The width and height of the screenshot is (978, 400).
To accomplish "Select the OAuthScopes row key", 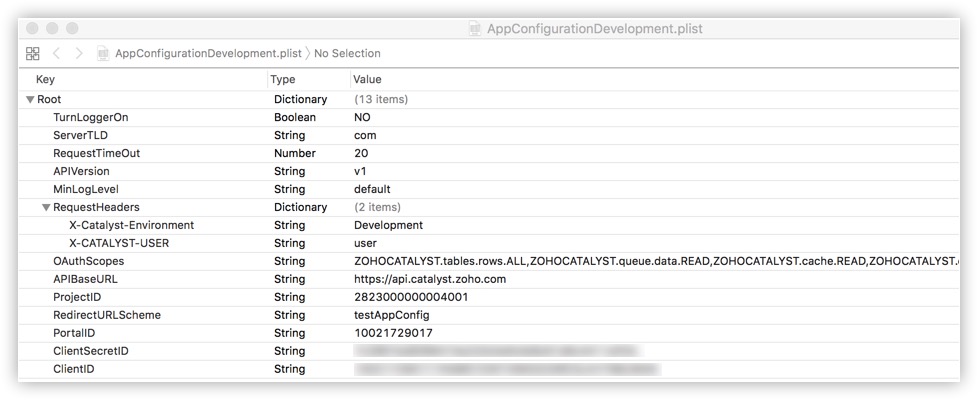I will click(88, 262).
